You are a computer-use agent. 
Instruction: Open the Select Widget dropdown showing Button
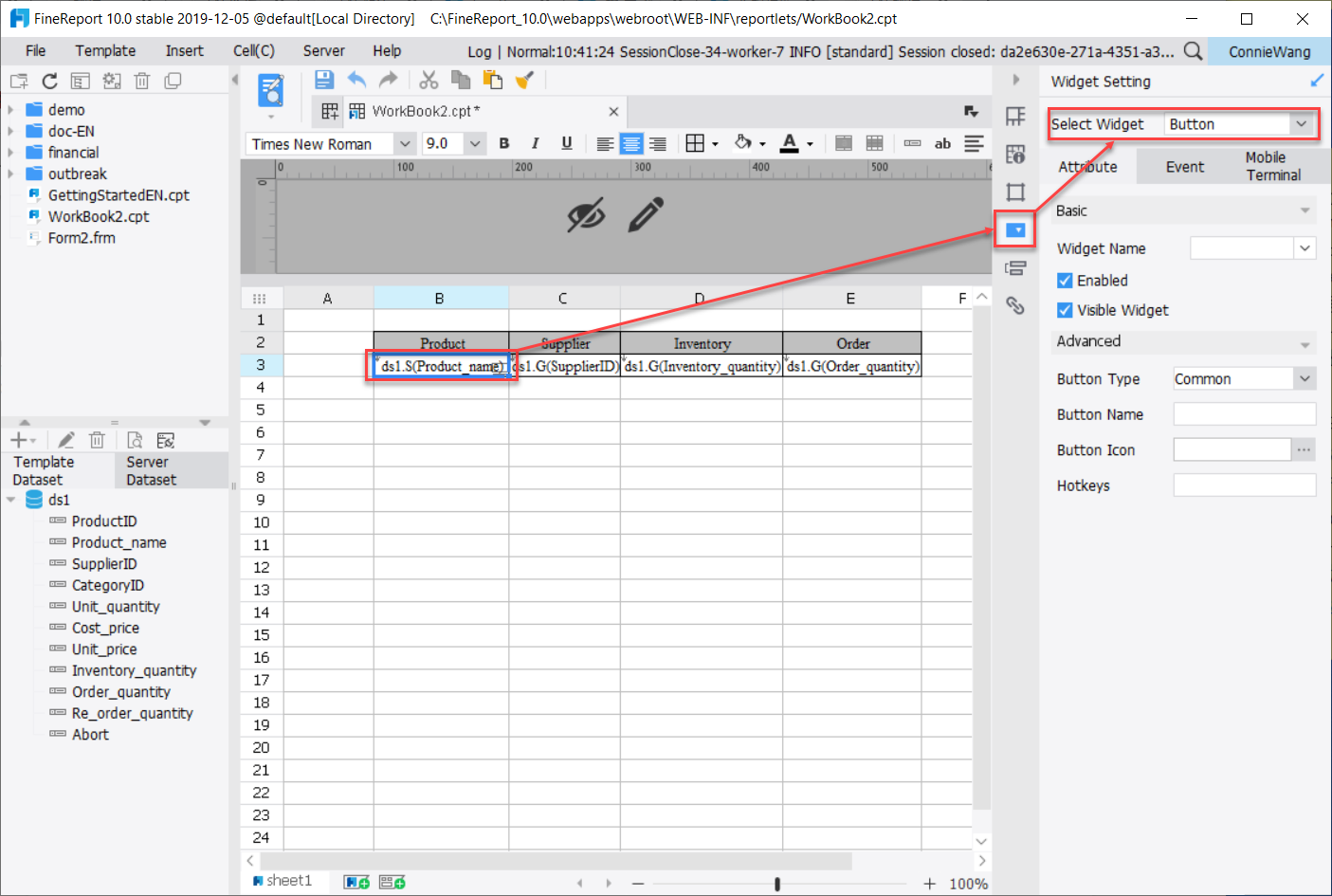[1300, 124]
